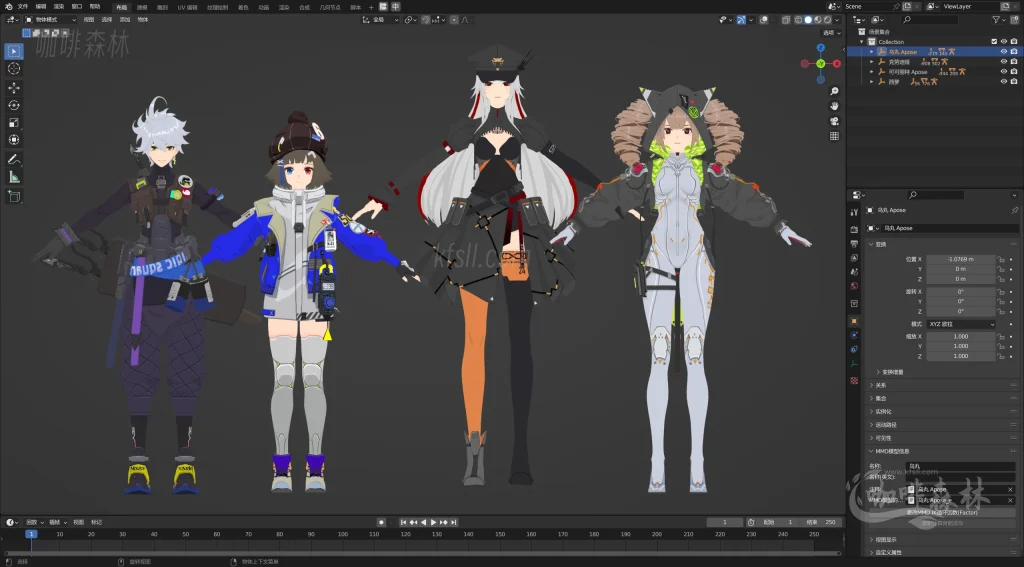This screenshot has width=1024, height=567.
Task: Select the Transform tool
Action: tap(14, 140)
